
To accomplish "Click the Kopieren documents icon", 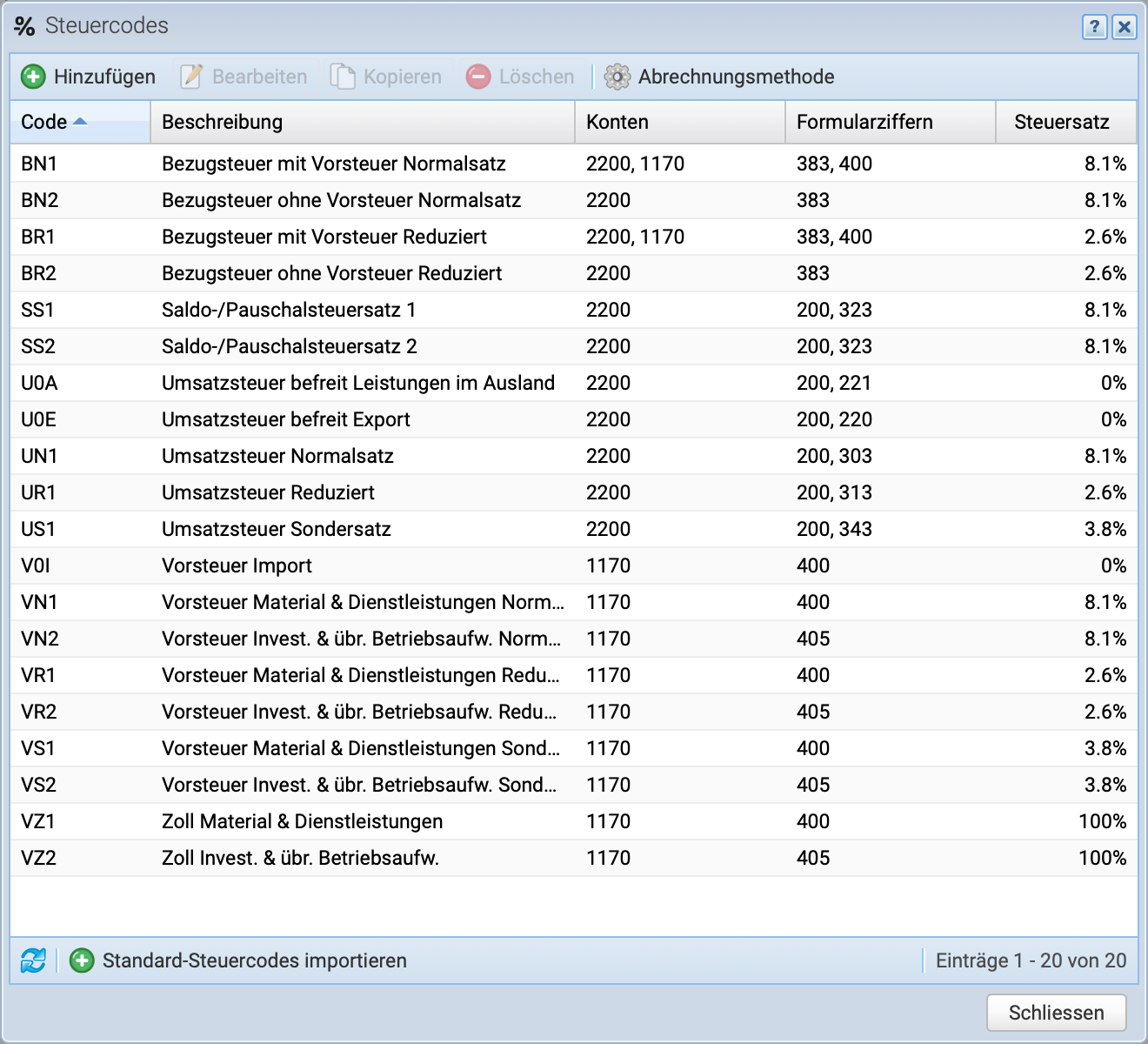I will [x=343, y=77].
